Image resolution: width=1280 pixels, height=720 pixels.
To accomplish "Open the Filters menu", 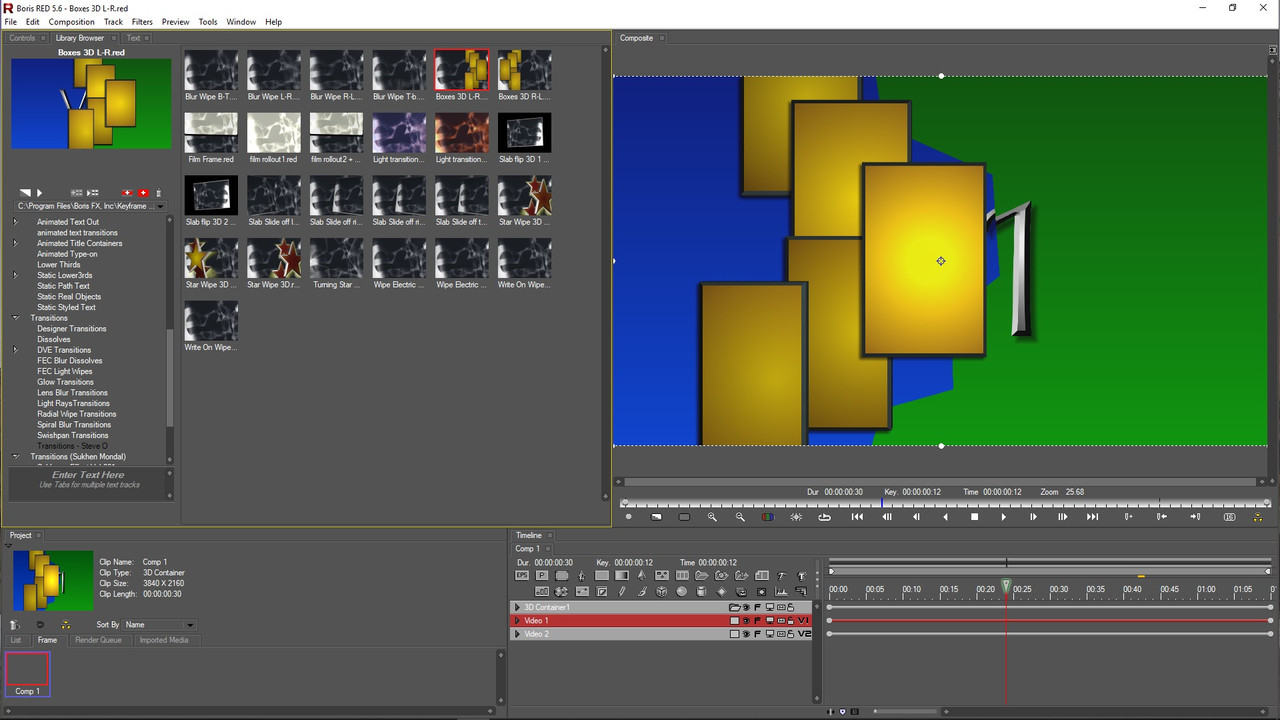I will pos(142,22).
